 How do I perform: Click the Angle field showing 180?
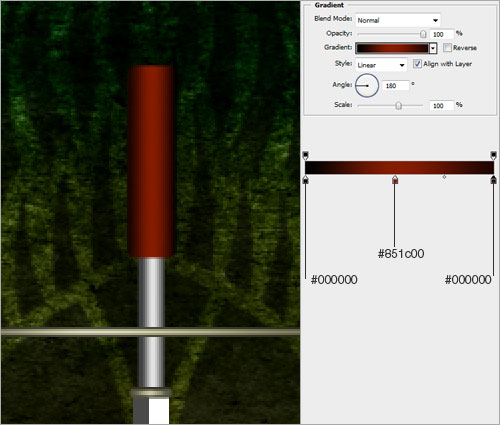coord(395,86)
